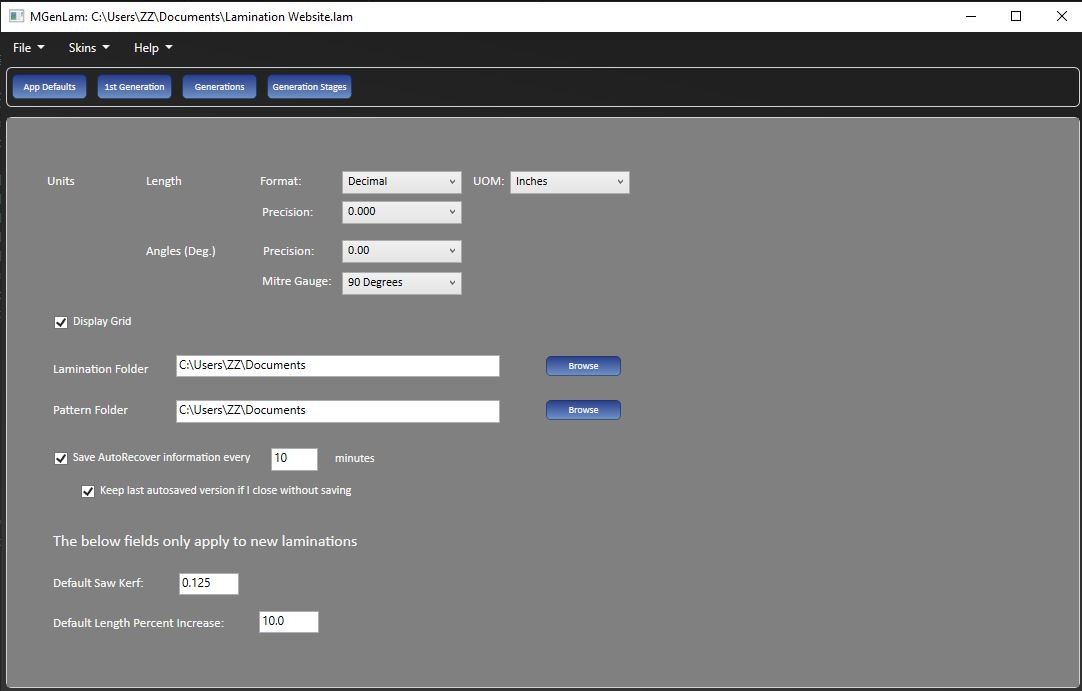Open the File menu
The height and width of the screenshot is (691, 1082).
[x=28, y=48]
